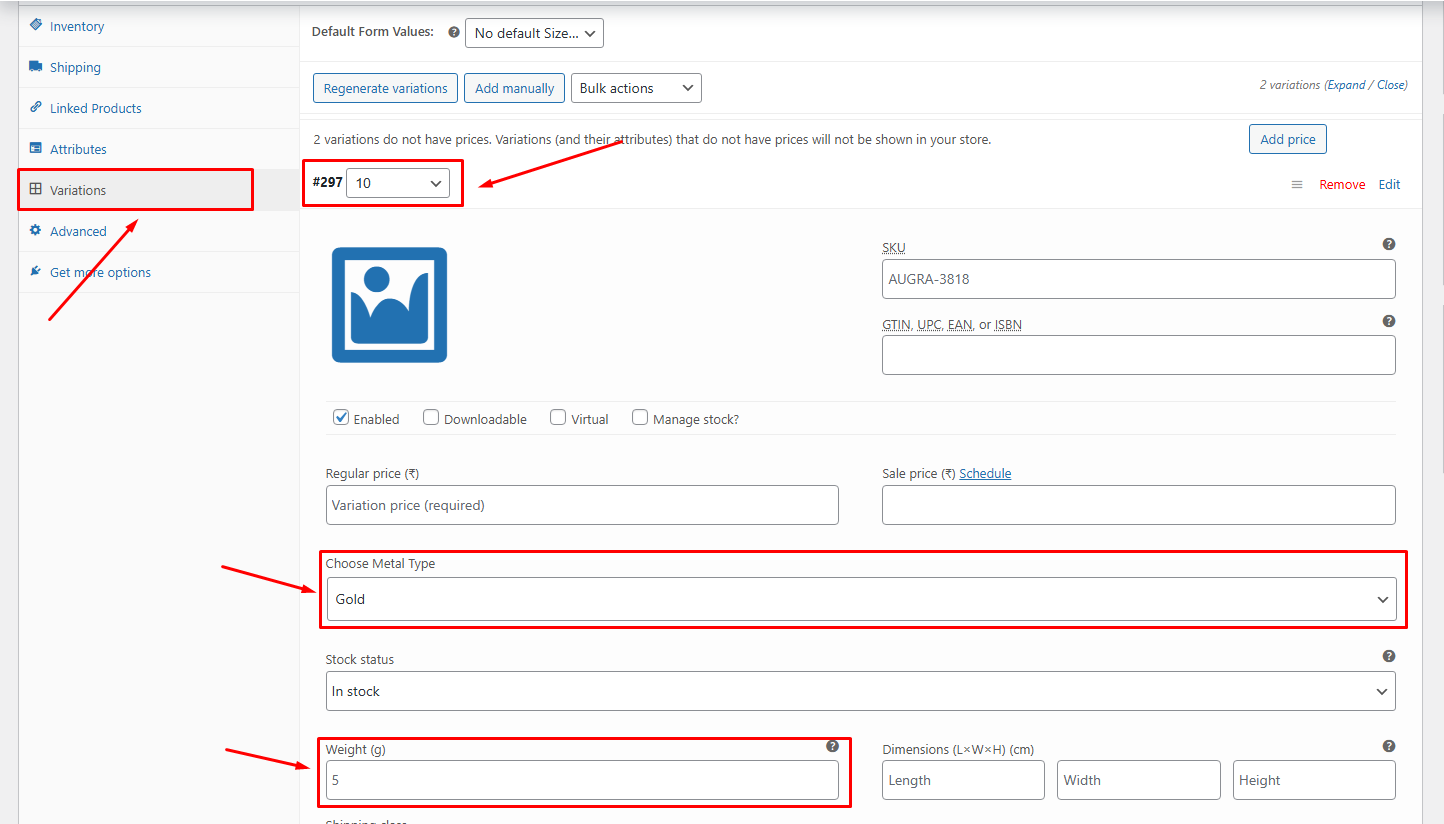Click the red Remove link
Viewport: 1444px width, 824px height.
pyautogui.click(x=1342, y=185)
